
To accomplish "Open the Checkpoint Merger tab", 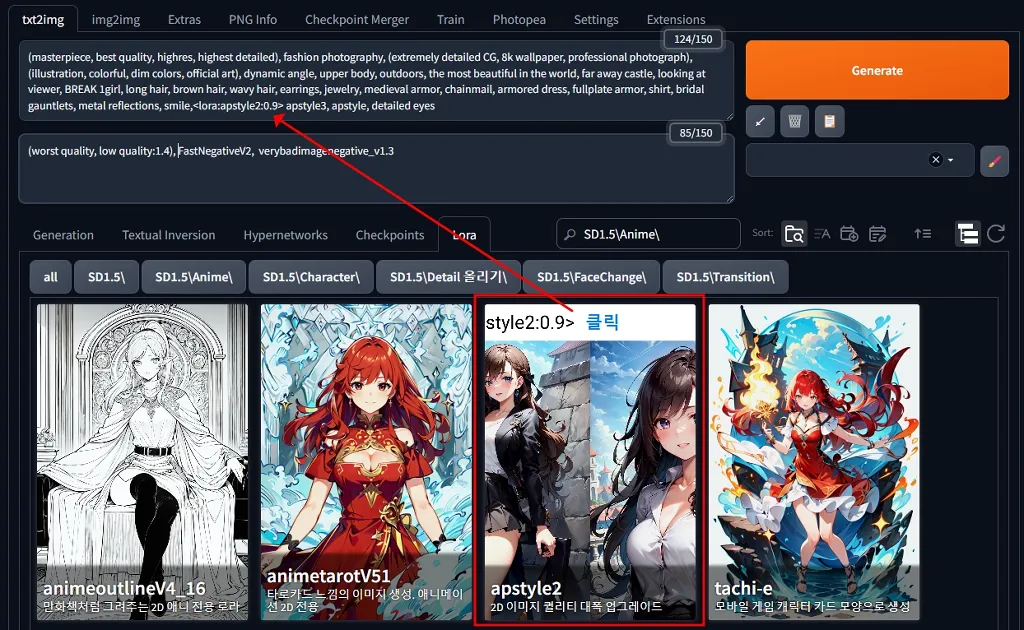I will pyautogui.click(x=357, y=18).
